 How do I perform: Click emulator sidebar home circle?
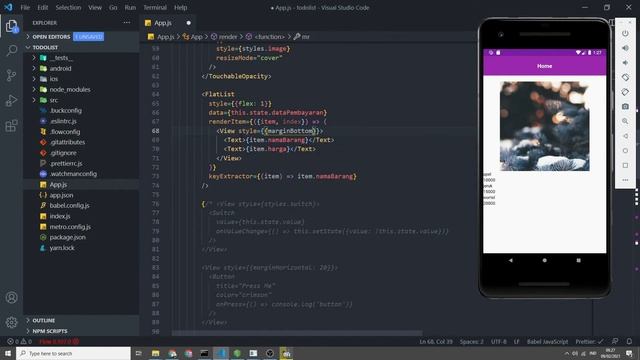pos(625,151)
